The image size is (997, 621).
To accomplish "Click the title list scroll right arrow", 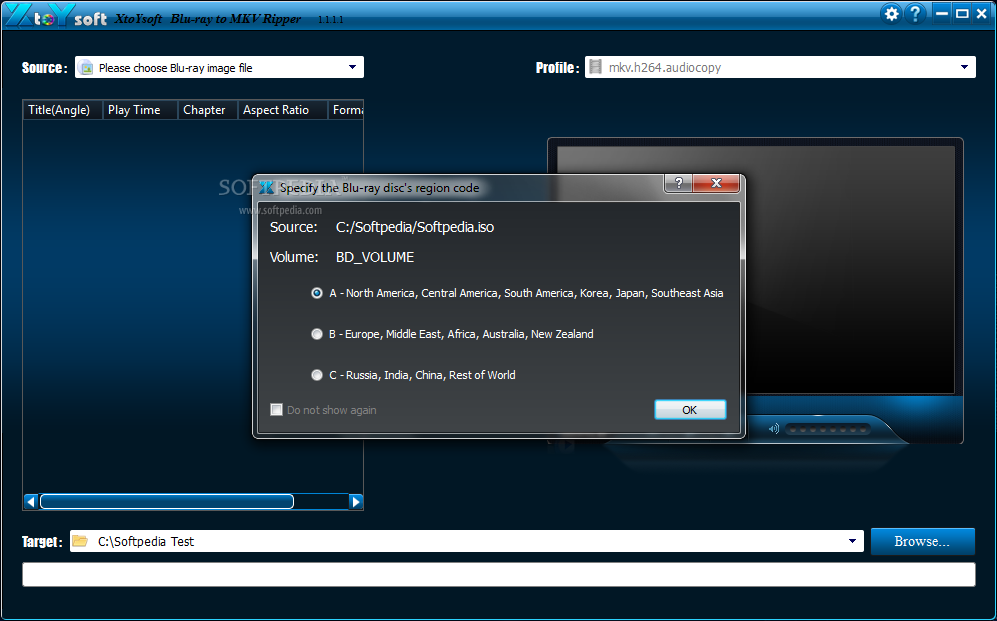I will (356, 502).
